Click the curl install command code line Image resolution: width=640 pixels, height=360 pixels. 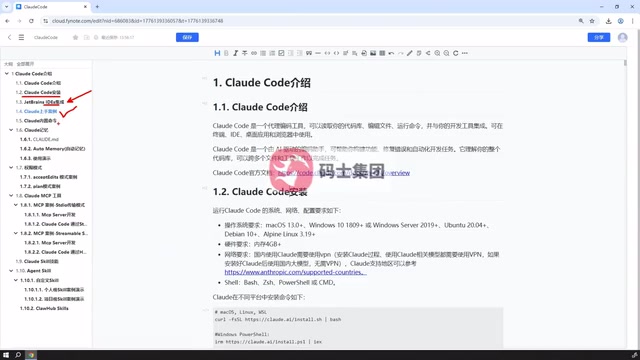point(278,319)
